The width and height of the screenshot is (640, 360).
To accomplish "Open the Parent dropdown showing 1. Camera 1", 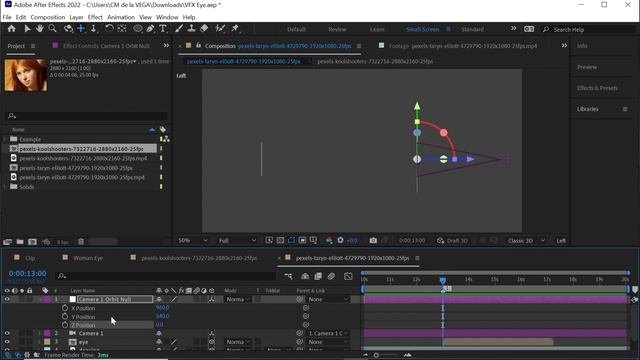I will (x=329, y=333).
